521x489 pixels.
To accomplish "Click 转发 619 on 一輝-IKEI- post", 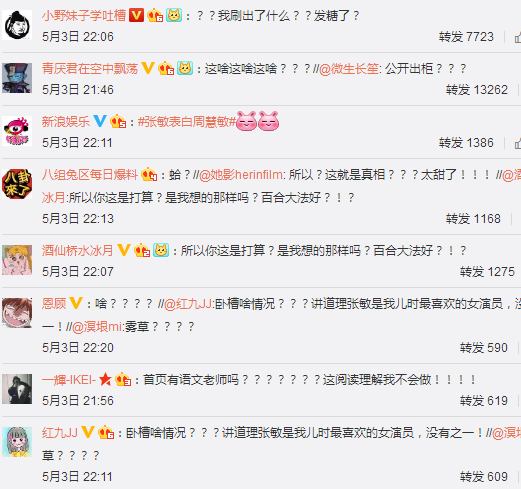I will [x=484, y=401].
